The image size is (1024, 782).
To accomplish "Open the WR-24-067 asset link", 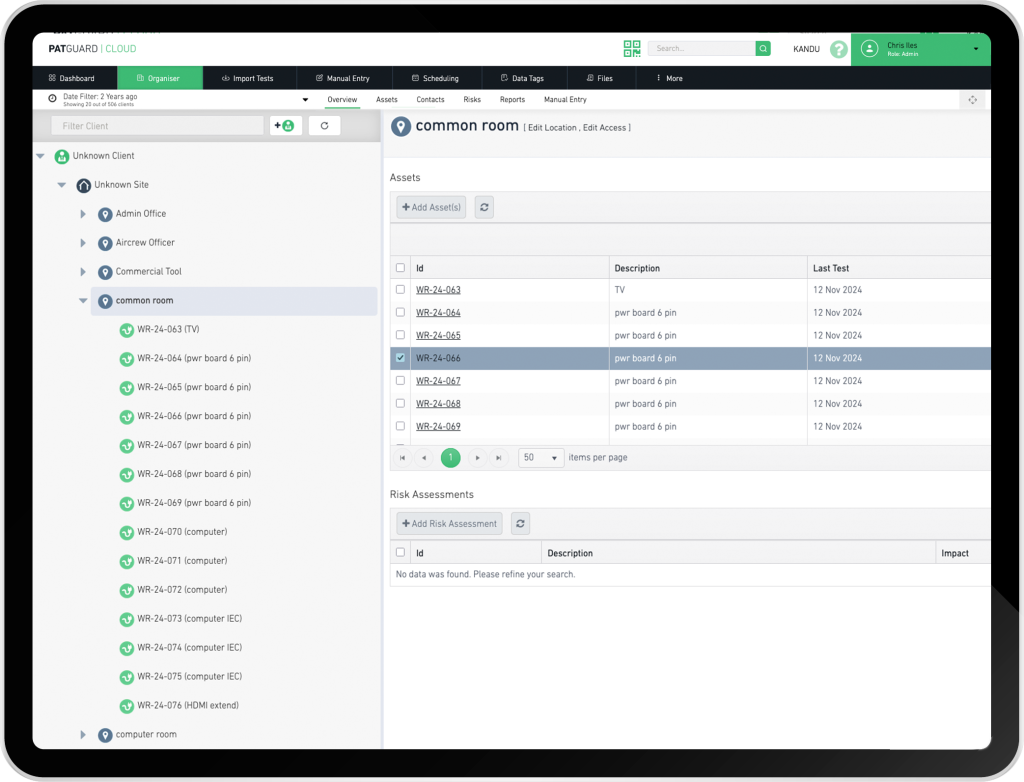I will tap(438, 381).
